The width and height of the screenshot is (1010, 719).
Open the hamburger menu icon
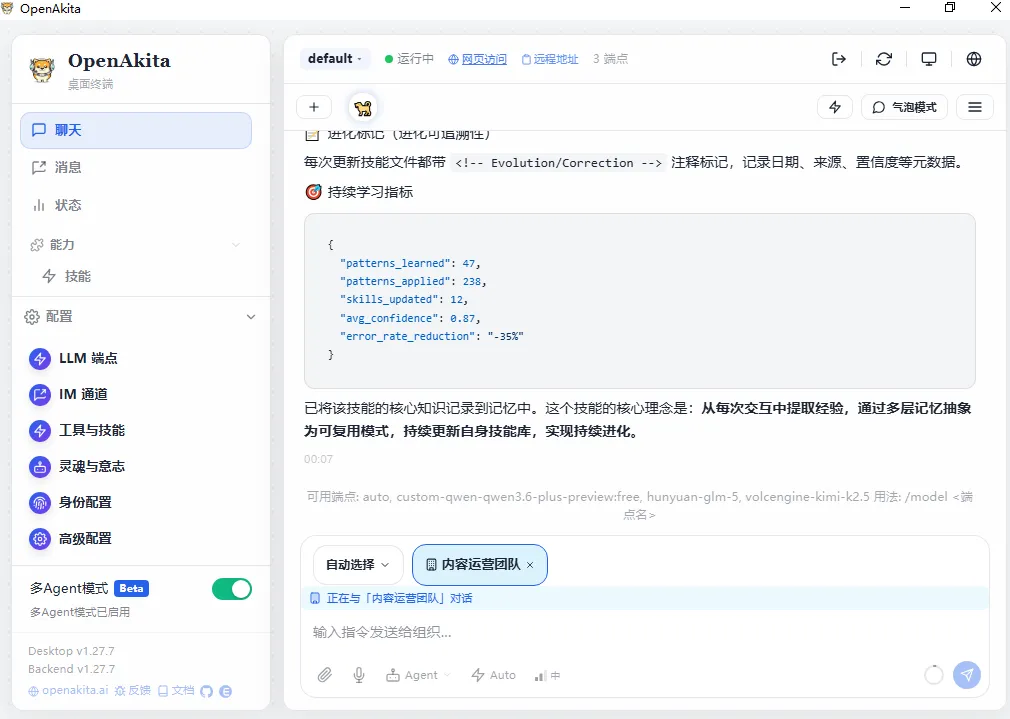pos(975,107)
